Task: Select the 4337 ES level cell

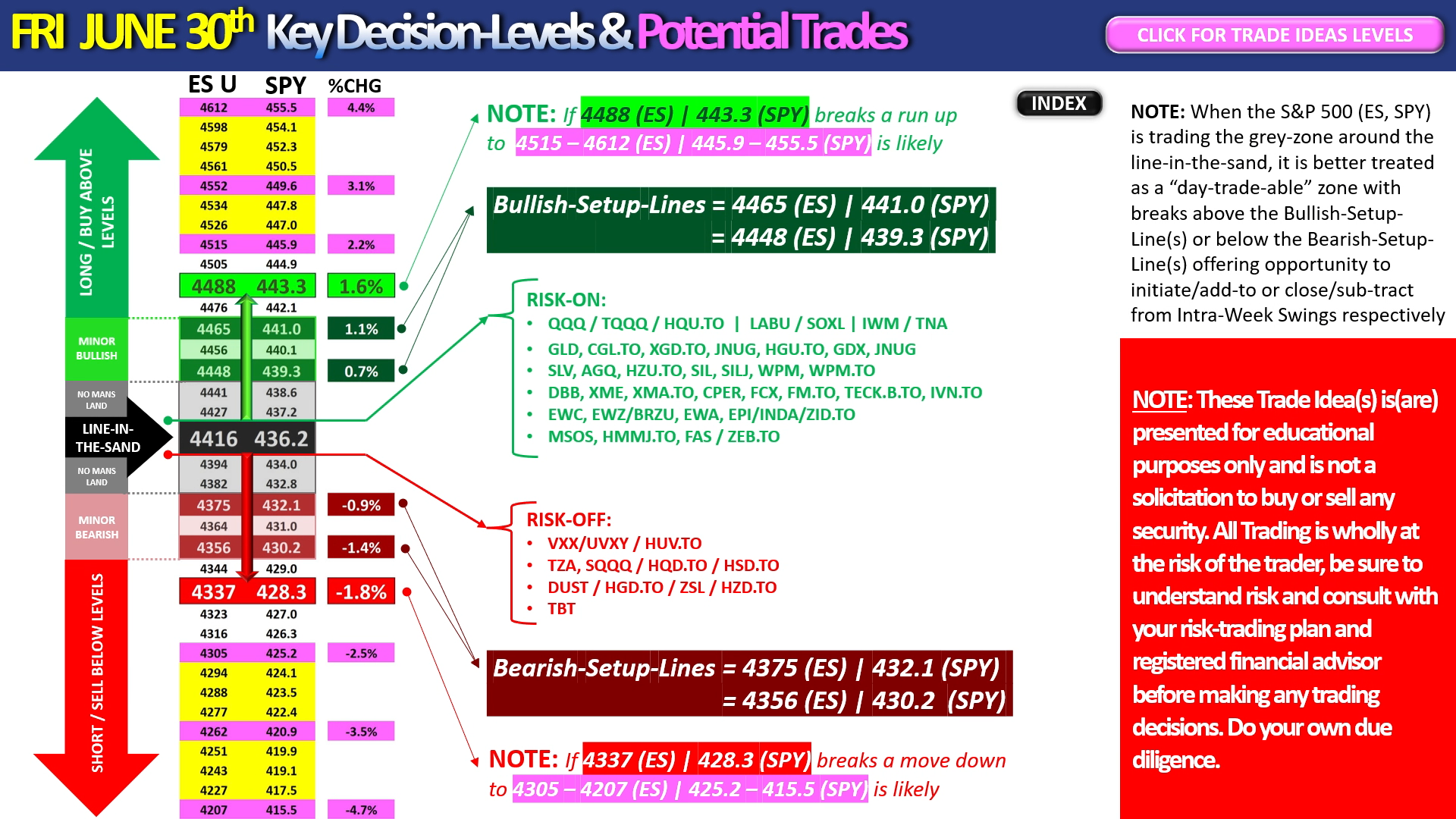Action: point(214,591)
